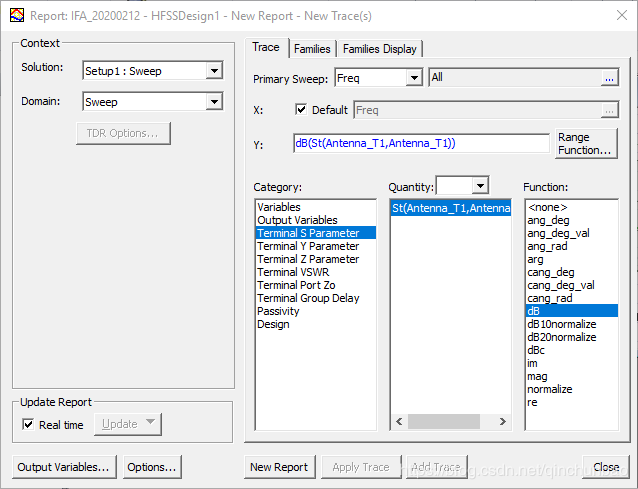Click the ellipsis button beside X Freq field
The image size is (638, 489).
pyautogui.click(x=609, y=110)
